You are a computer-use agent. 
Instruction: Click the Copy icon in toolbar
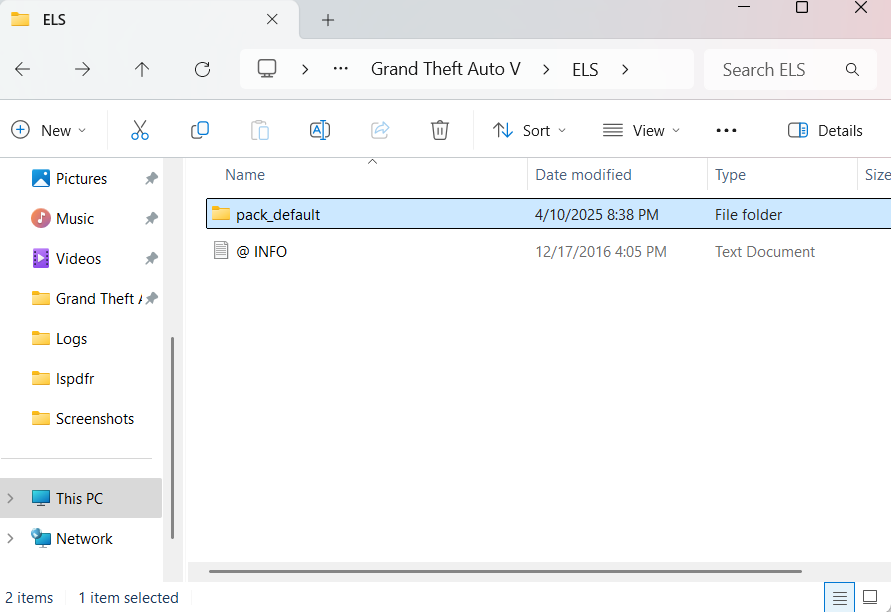tap(200, 130)
